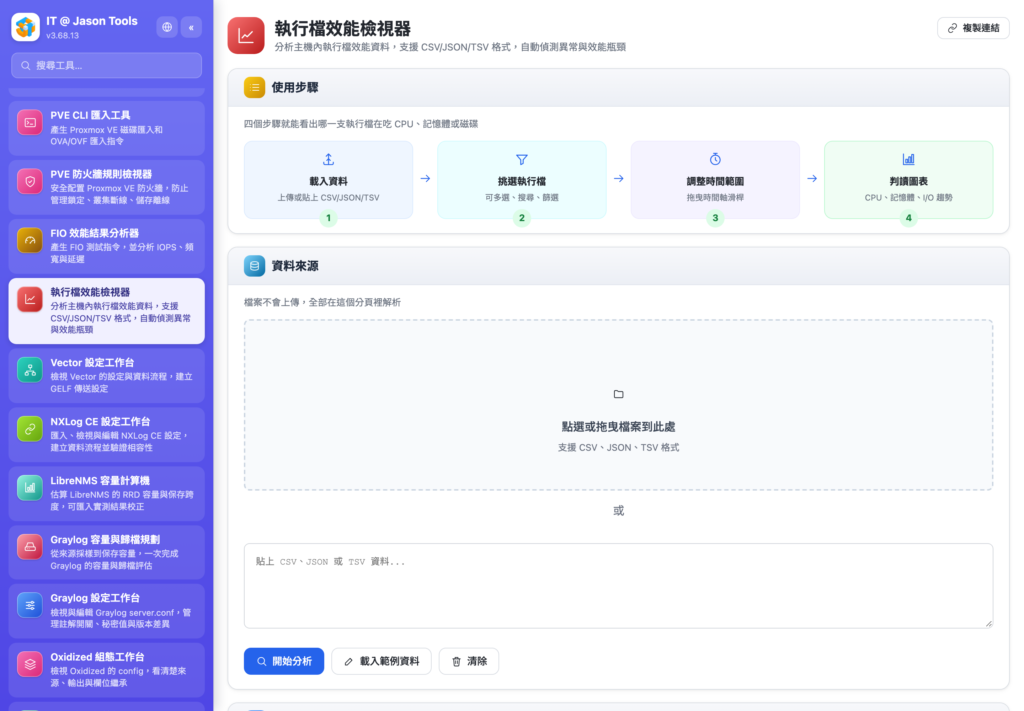Click the PVE 防火牆規則檢視器 shield icon
1024x711 pixels.
(x=30, y=182)
